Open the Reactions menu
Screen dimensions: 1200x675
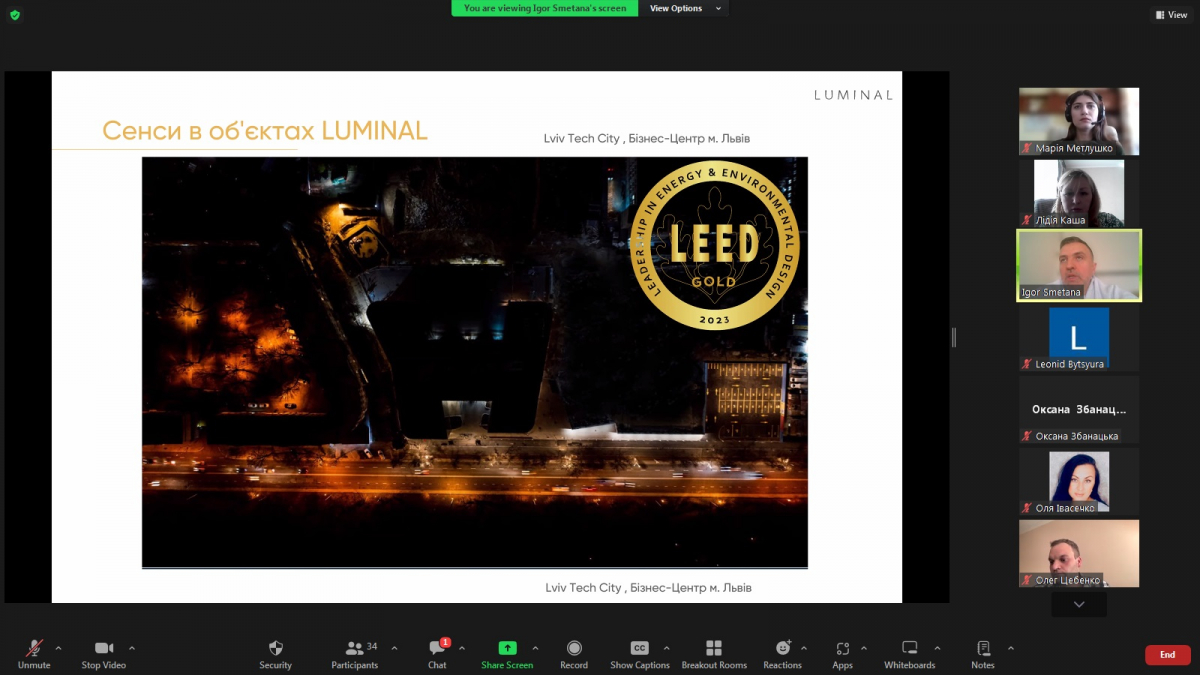(x=782, y=649)
